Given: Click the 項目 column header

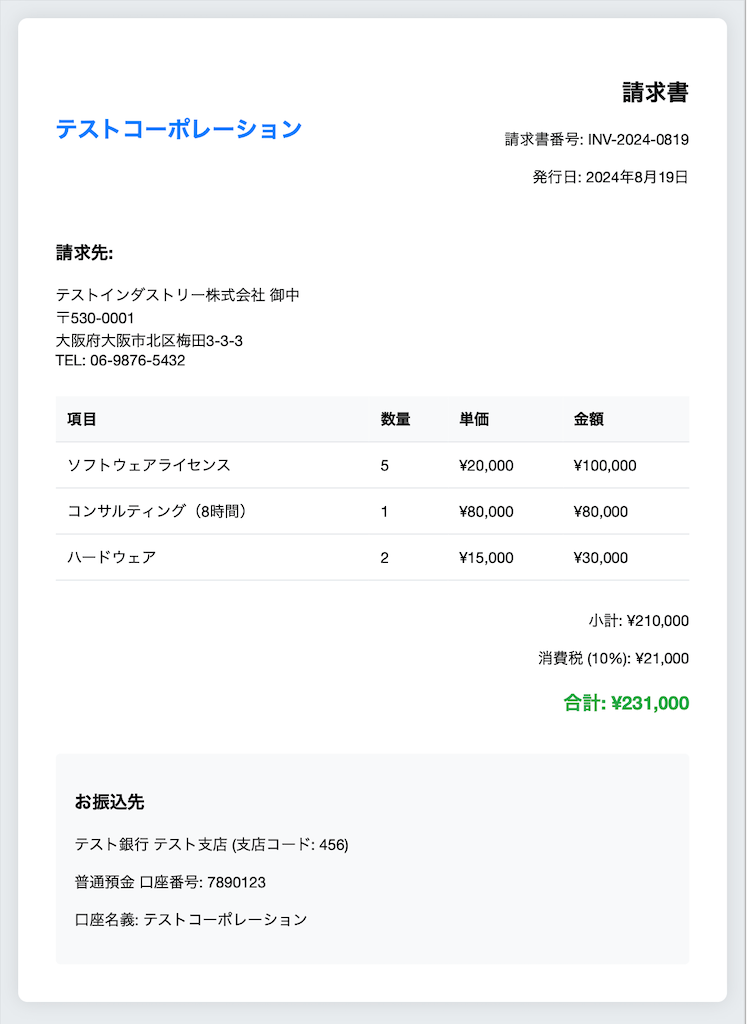Looking at the screenshot, I should tap(82, 419).
